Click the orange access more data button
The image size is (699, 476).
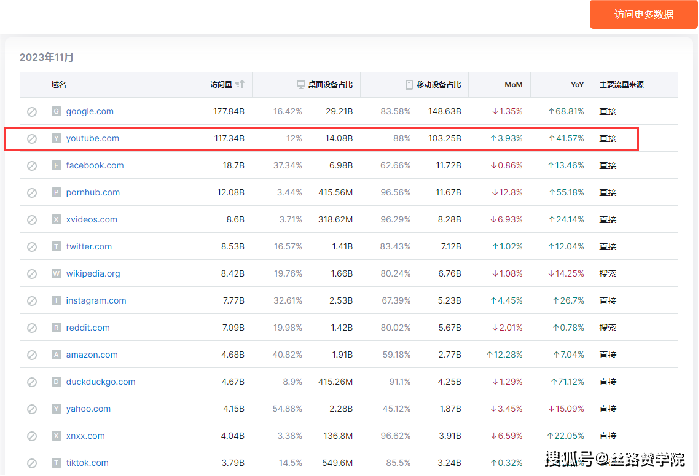click(x=643, y=14)
